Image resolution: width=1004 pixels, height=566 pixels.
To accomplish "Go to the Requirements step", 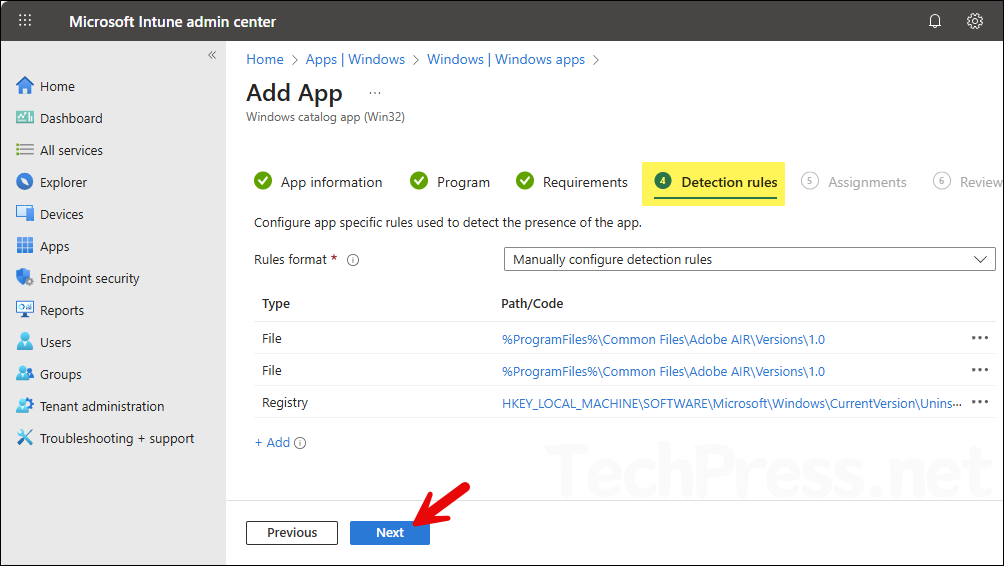I will 572,182.
